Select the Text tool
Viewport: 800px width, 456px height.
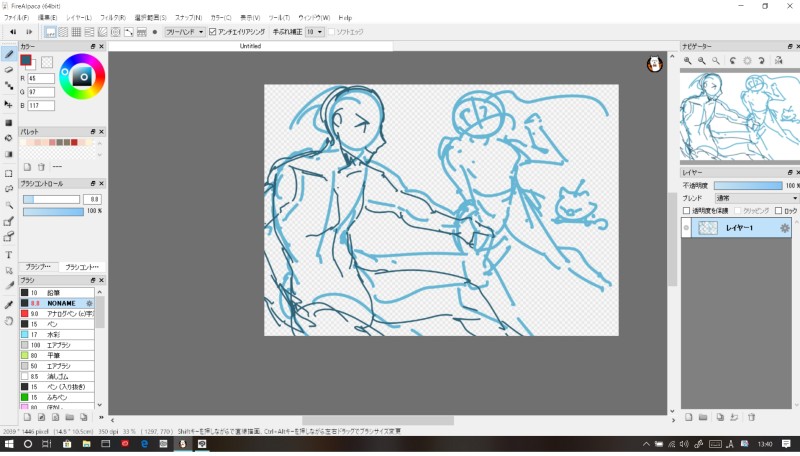pos(9,255)
